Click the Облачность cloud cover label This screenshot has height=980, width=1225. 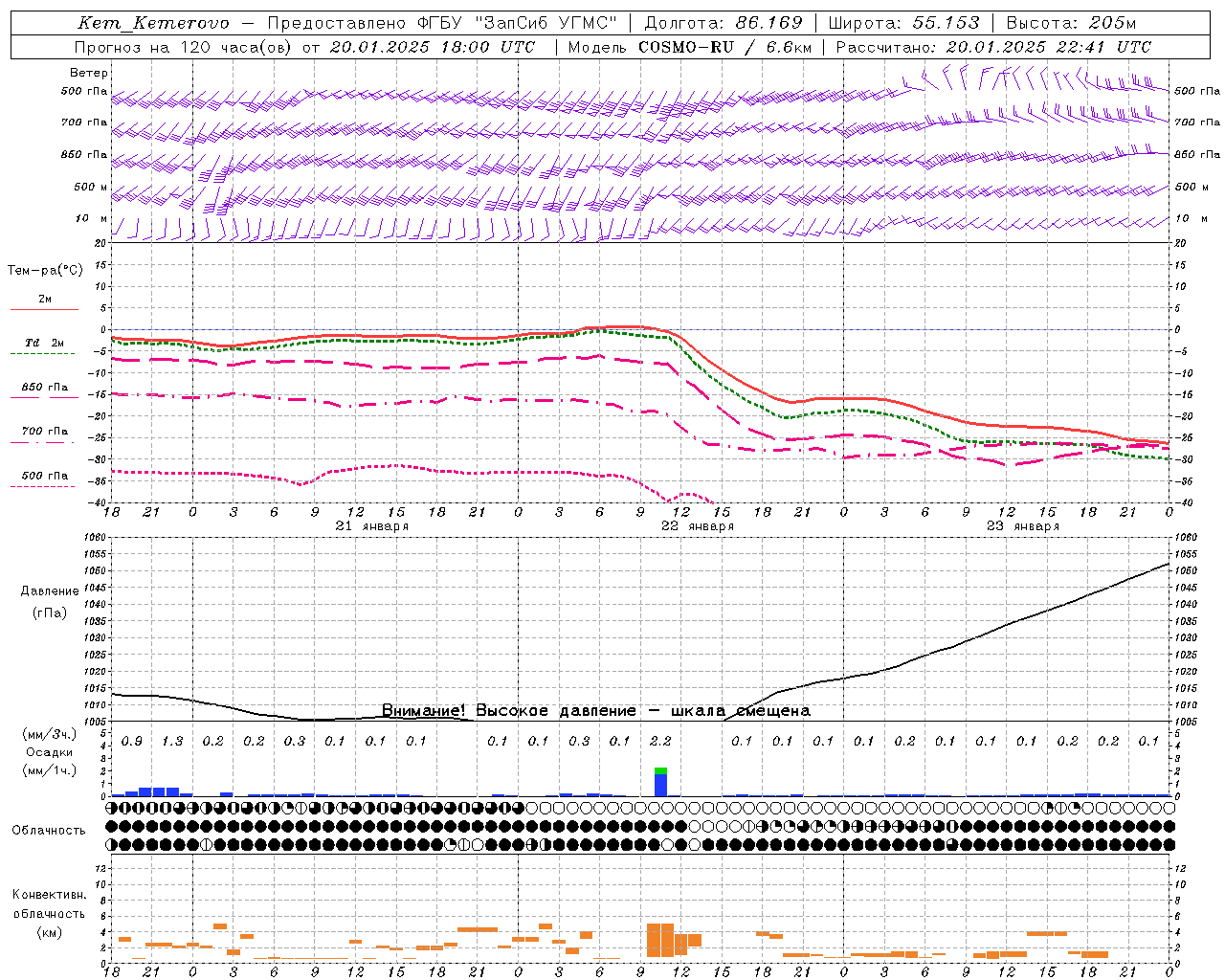pos(49,831)
